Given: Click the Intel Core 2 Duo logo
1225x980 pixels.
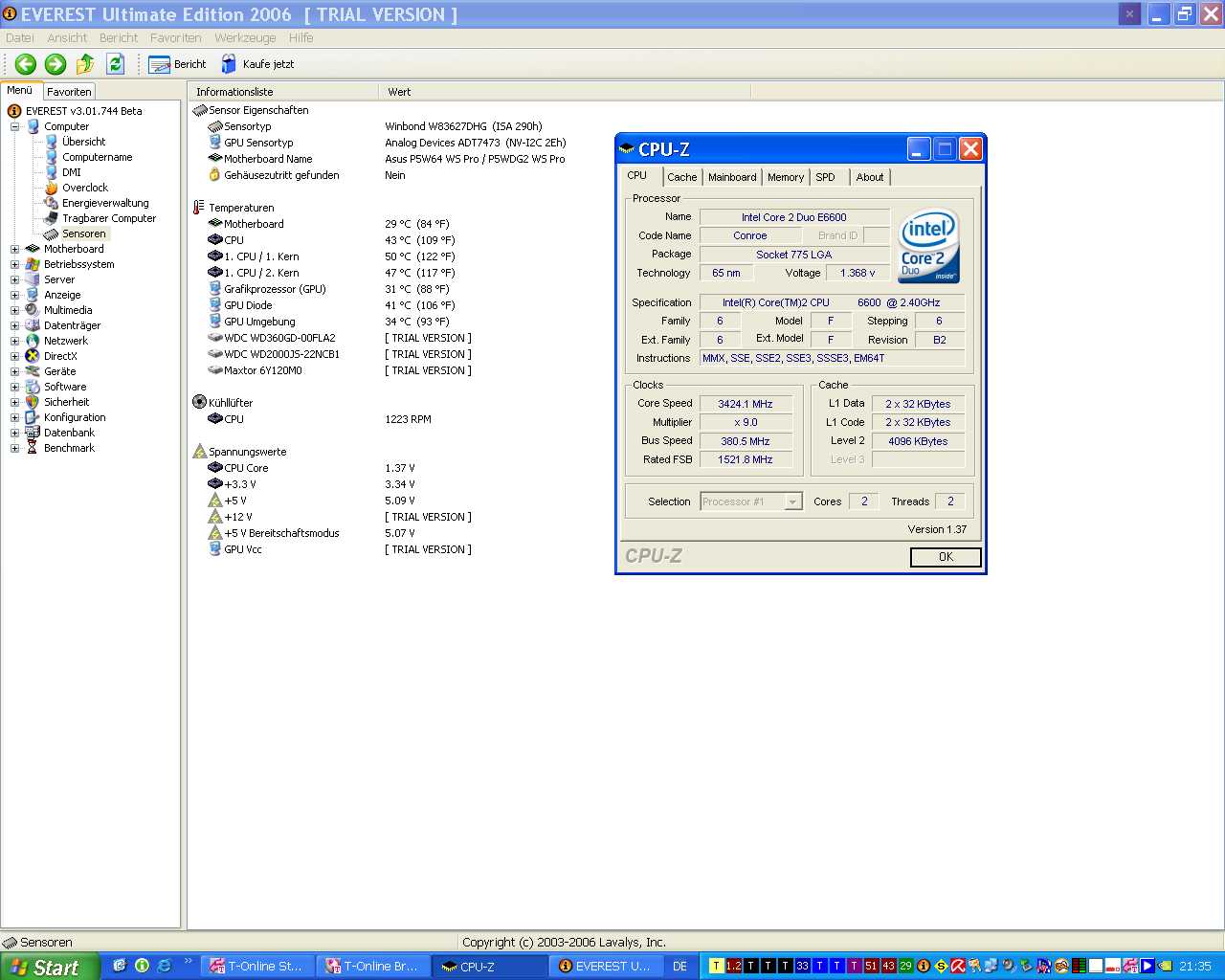Looking at the screenshot, I should 928,245.
